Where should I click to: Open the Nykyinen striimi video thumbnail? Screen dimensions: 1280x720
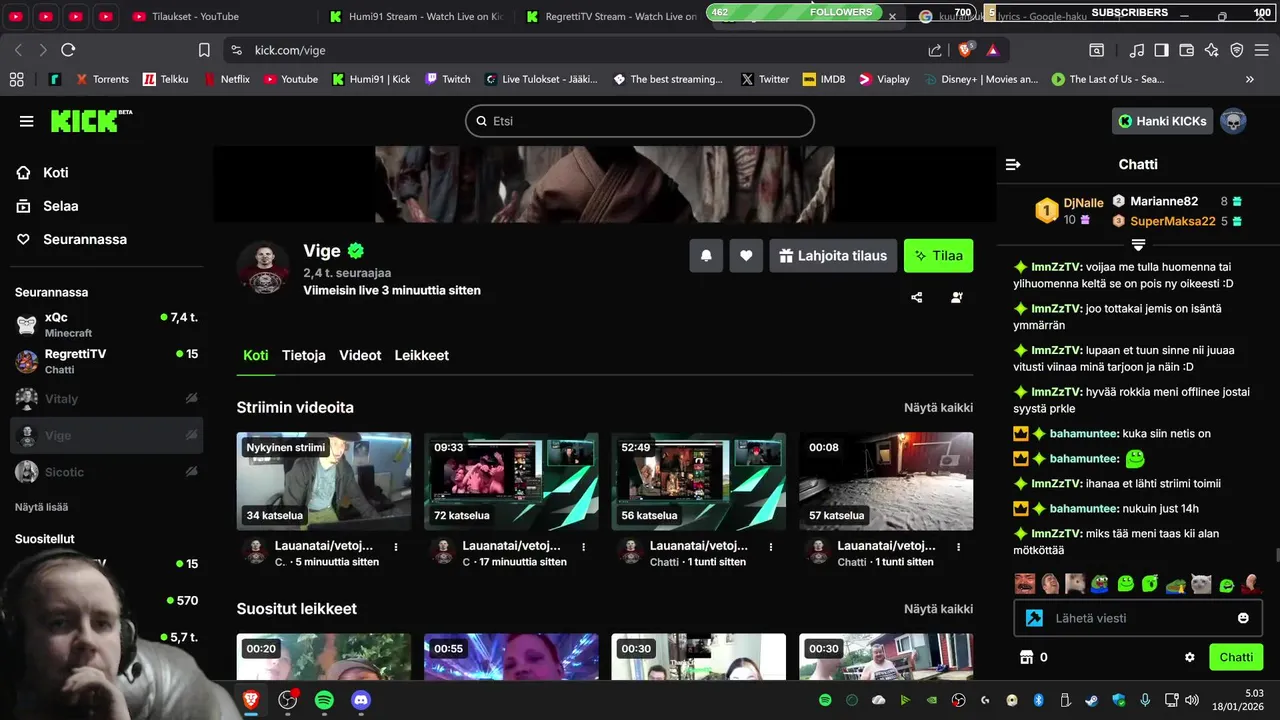pyautogui.click(x=324, y=481)
